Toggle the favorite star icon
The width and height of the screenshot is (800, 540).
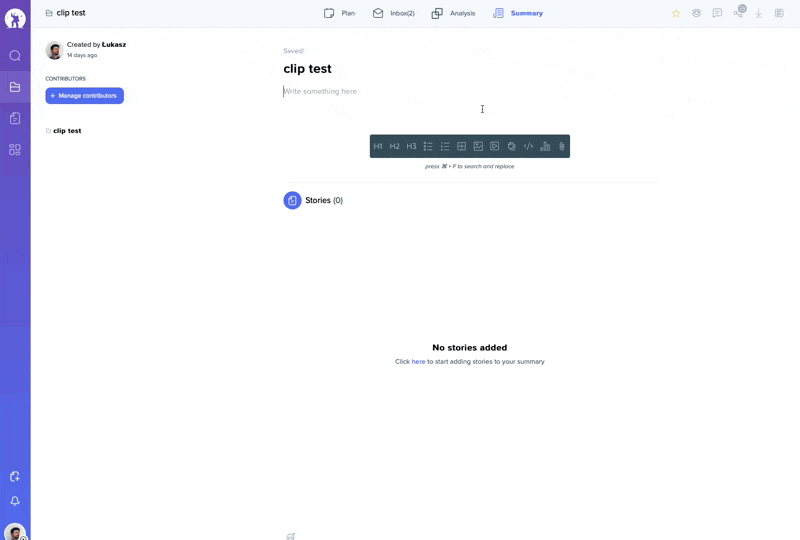[676, 13]
